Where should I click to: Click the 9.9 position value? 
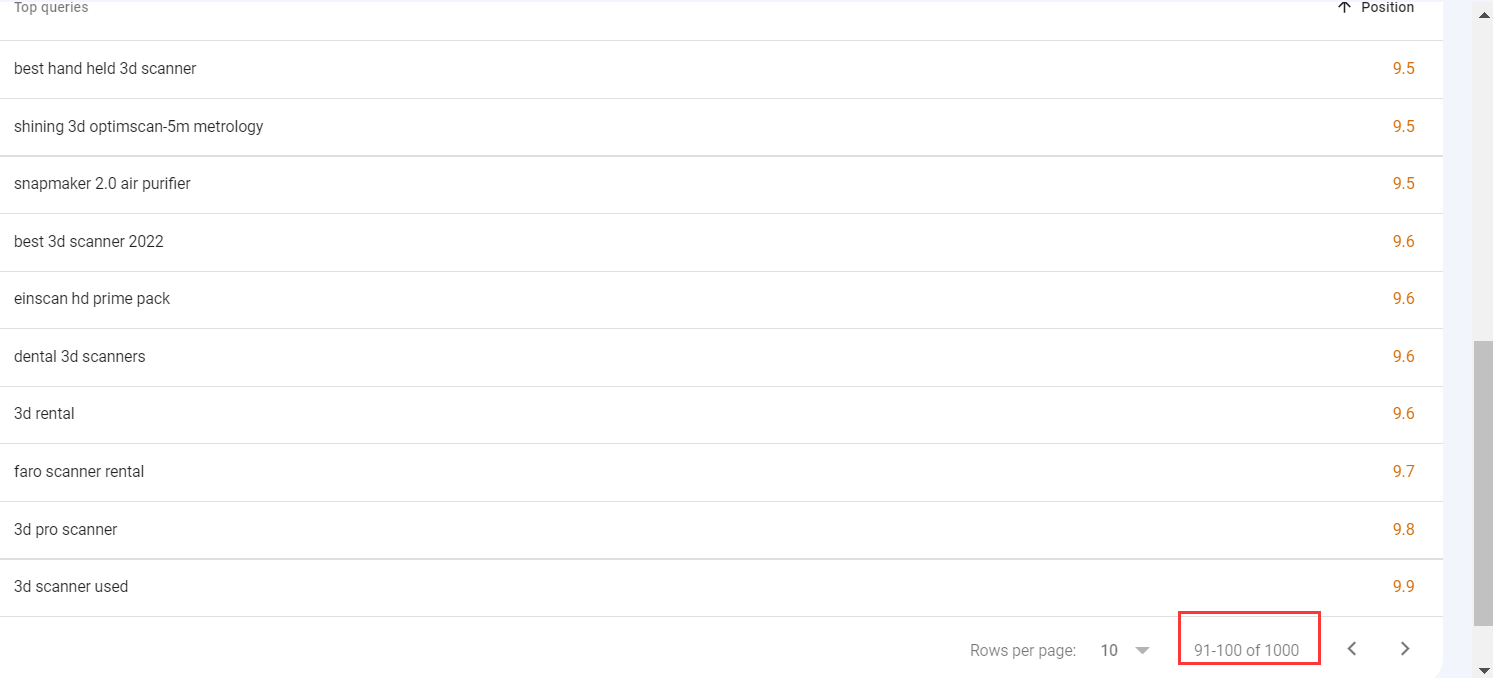tap(1403, 587)
